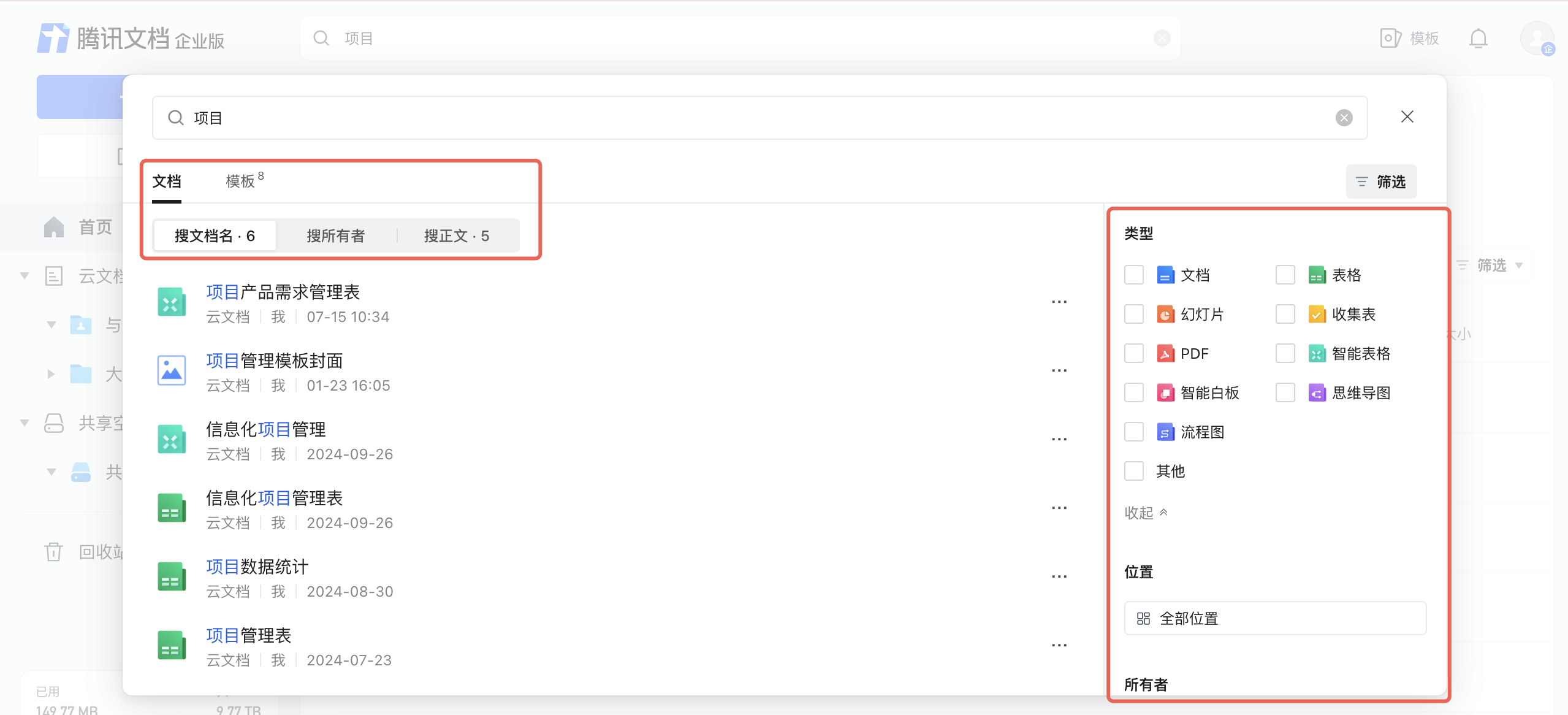The image size is (1568, 715).
Task: Click into the dialog search input field
Action: 736,118
